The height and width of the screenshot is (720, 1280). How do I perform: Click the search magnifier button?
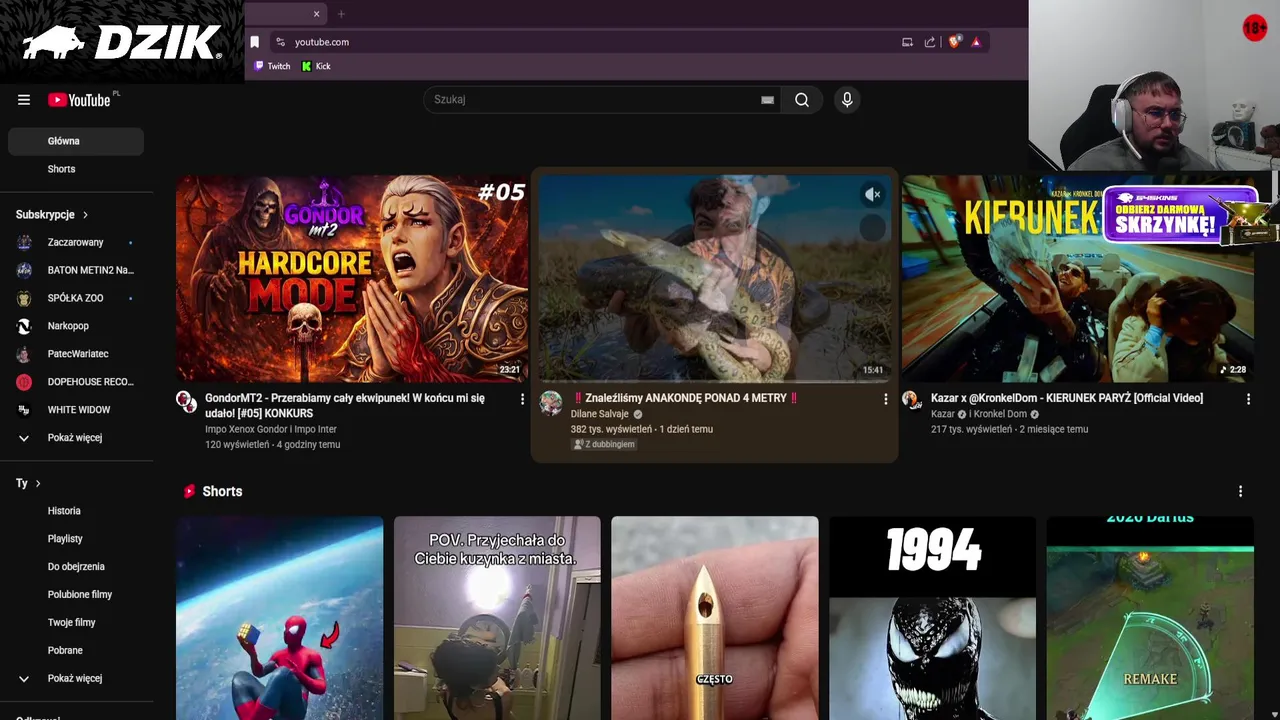point(801,99)
